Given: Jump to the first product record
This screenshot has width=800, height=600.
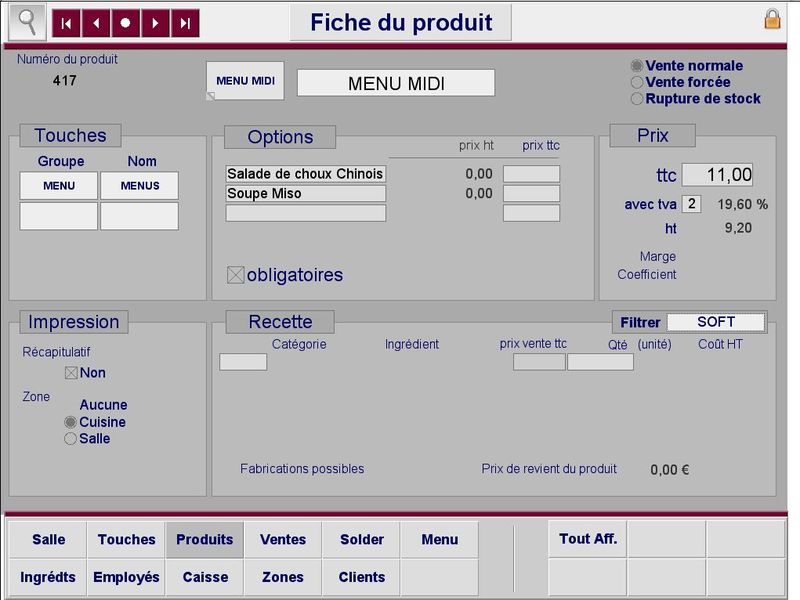Looking at the screenshot, I should pos(67,22).
